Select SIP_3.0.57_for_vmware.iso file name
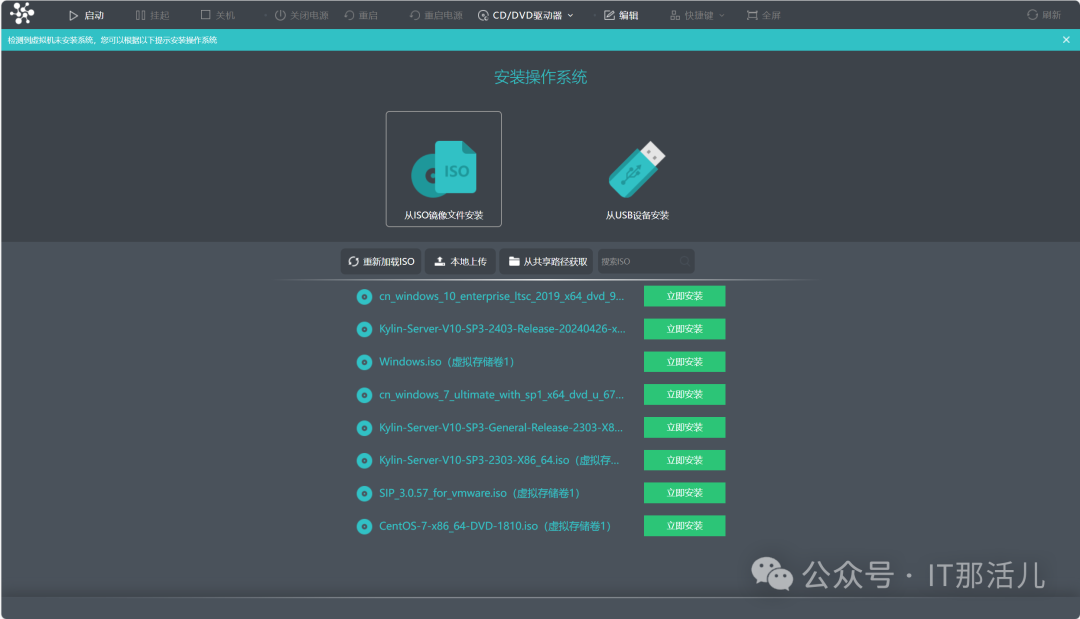 click(480, 493)
